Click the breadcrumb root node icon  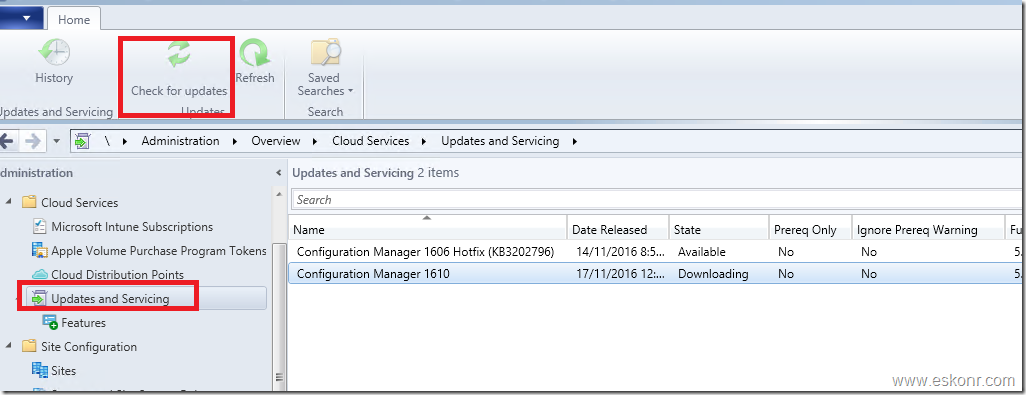[81, 141]
